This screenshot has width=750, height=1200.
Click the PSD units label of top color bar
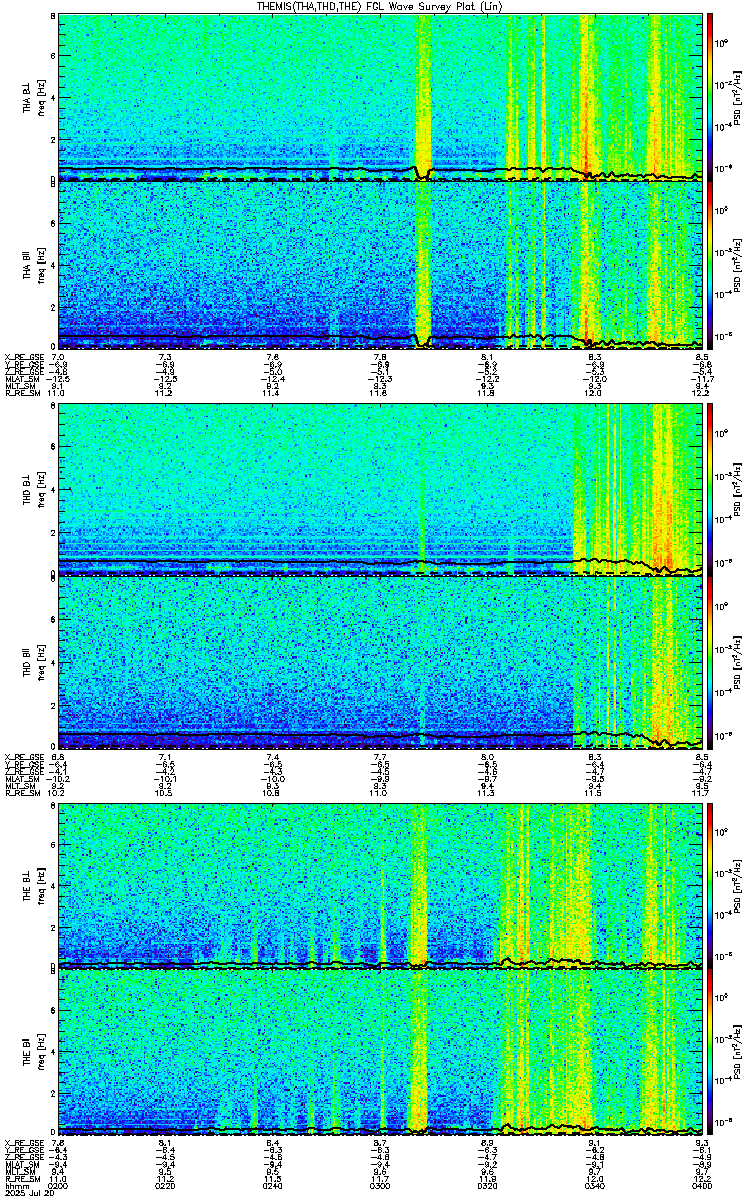pyautogui.click(x=739, y=96)
